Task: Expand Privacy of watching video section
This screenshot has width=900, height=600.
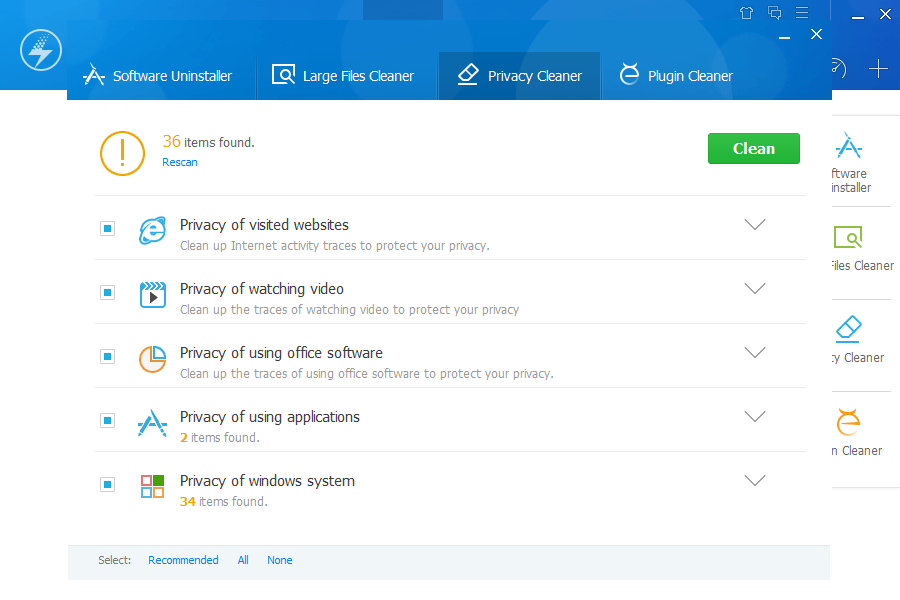Action: (x=755, y=288)
